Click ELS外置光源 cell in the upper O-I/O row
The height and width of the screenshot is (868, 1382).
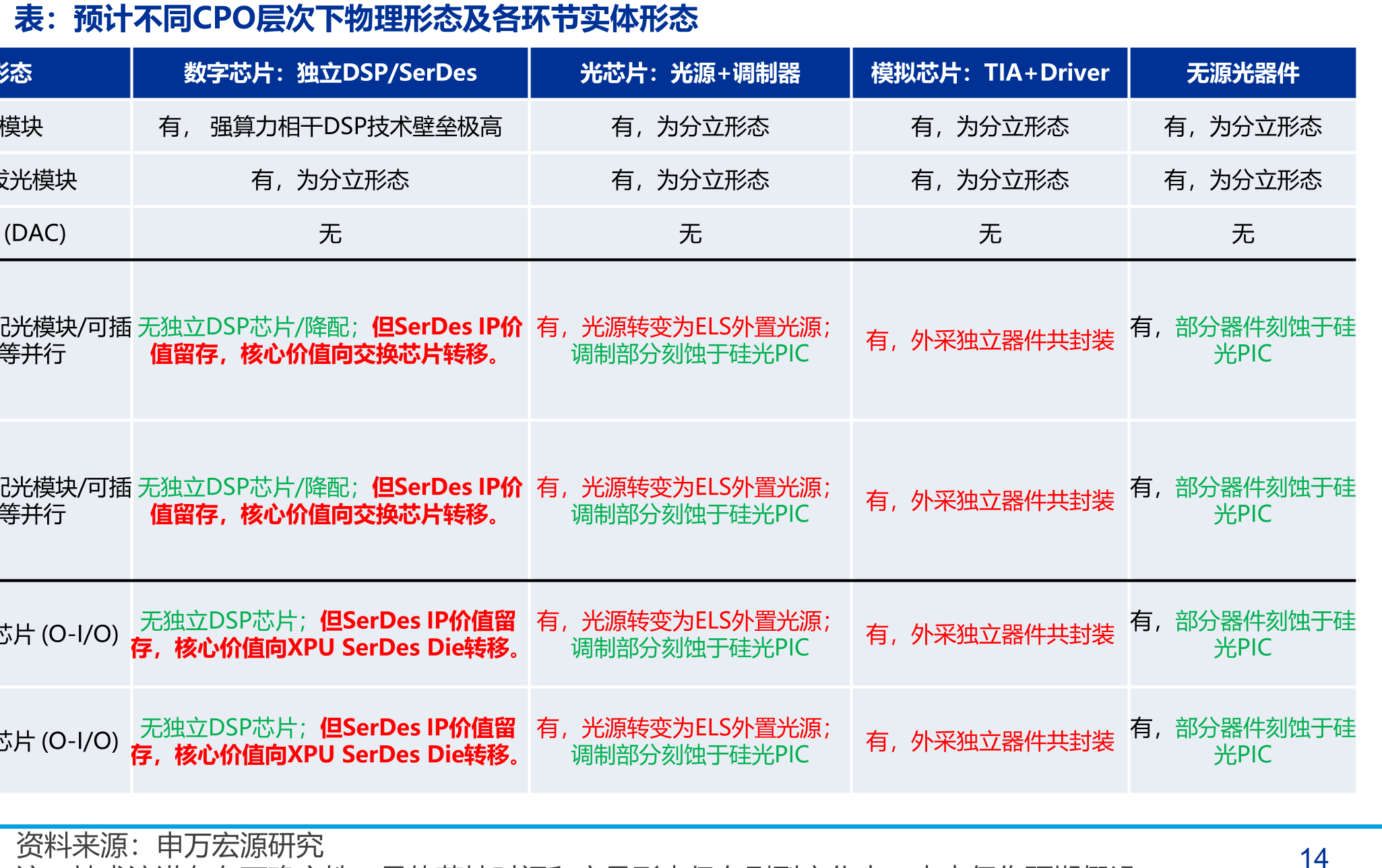(690, 634)
